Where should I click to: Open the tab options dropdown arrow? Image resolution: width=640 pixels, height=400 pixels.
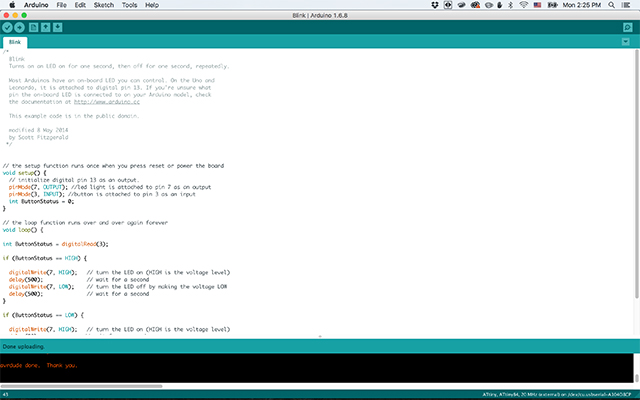625,42
